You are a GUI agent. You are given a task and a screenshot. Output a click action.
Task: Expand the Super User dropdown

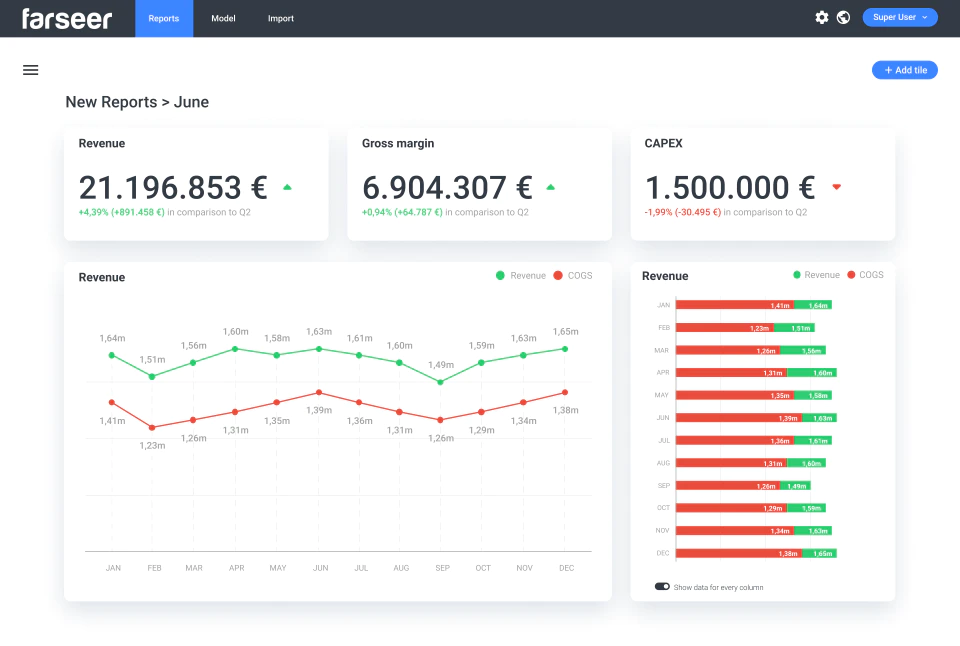point(899,17)
